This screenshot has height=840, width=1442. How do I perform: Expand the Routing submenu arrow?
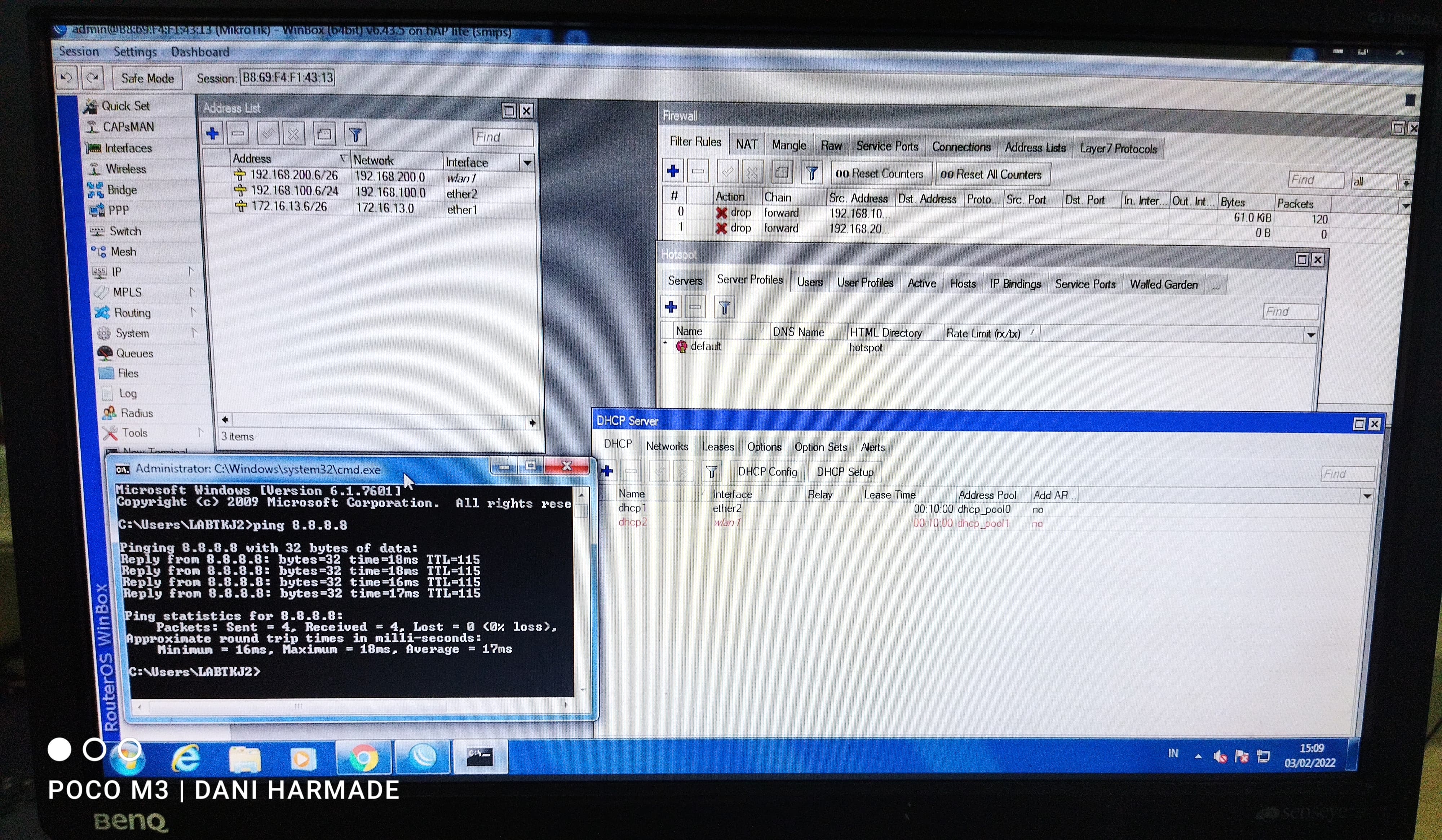[193, 312]
